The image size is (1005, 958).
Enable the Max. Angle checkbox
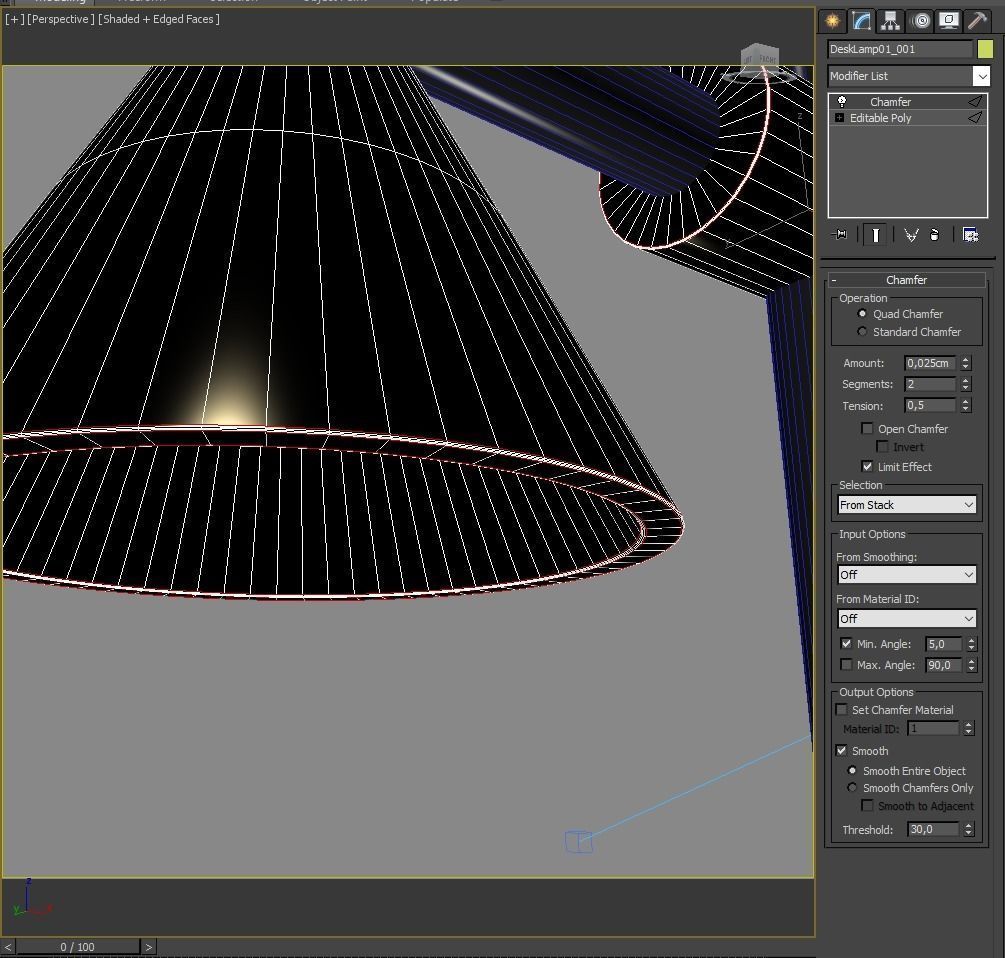846,665
